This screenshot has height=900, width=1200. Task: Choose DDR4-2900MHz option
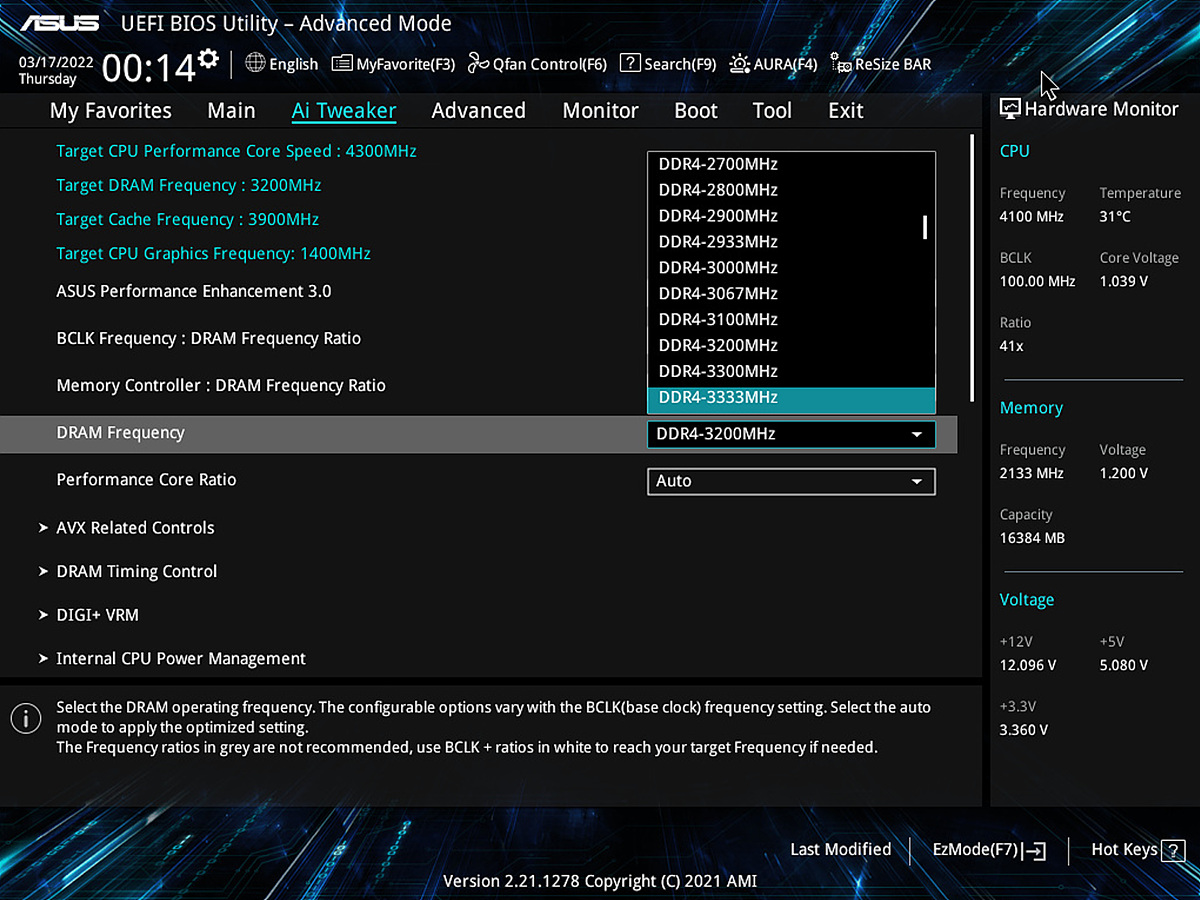click(x=791, y=216)
